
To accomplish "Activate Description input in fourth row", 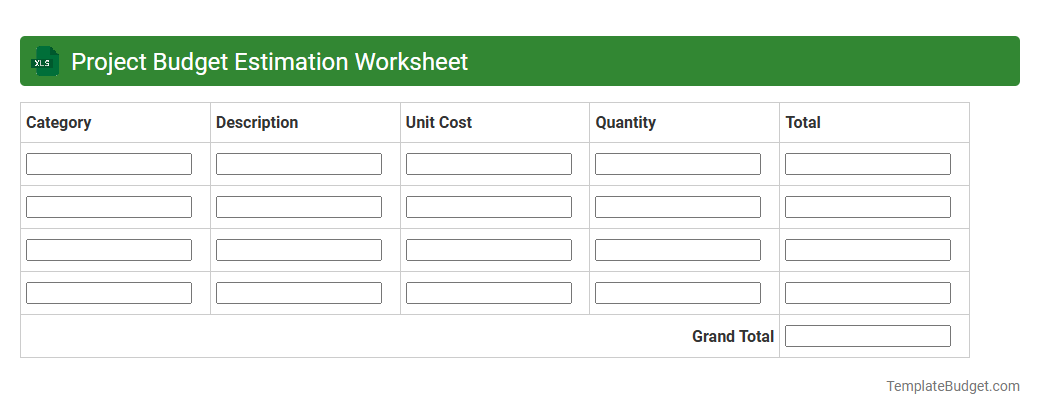I will [x=299, y=293].
